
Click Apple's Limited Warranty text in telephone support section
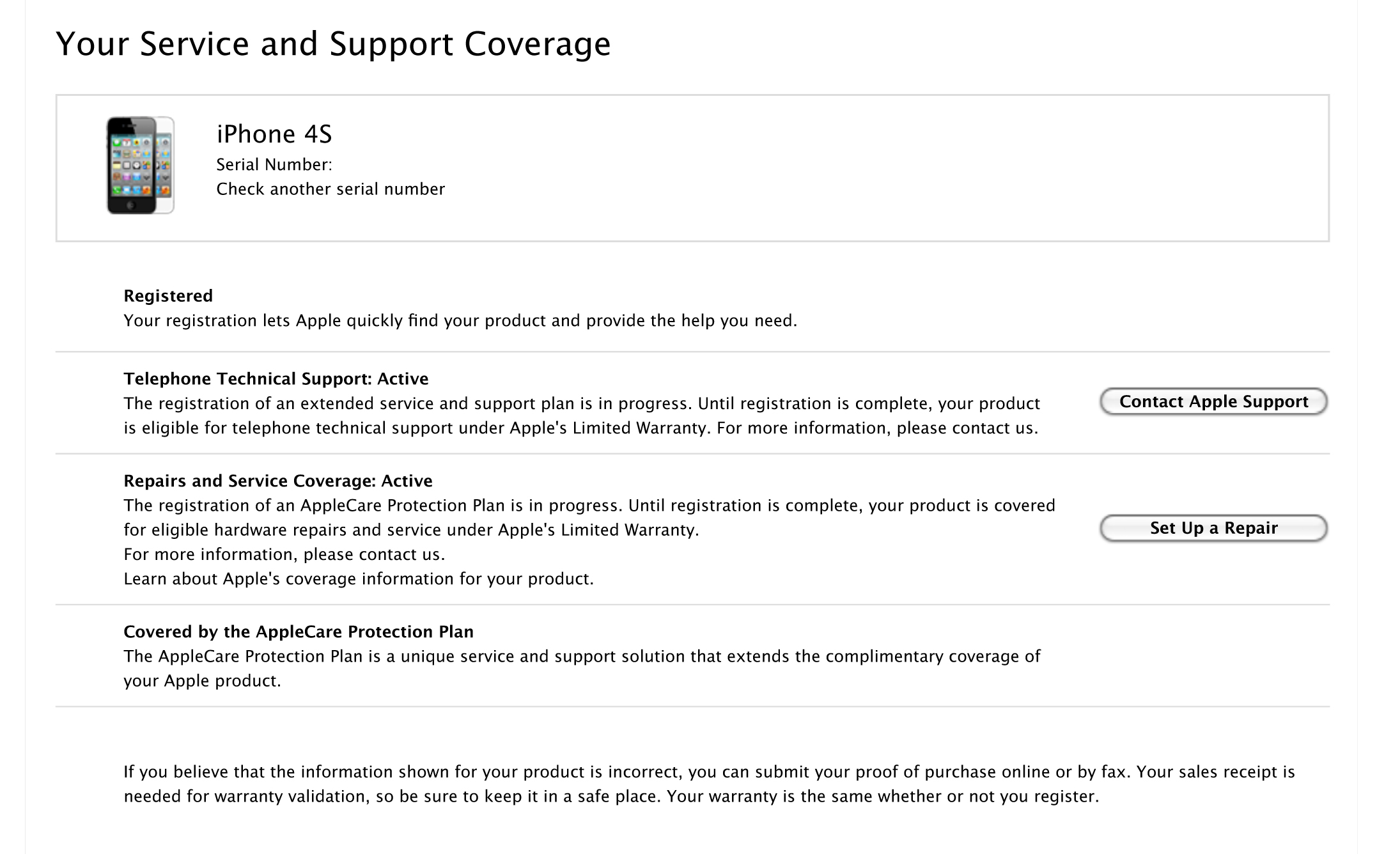[x=610, y=428]
